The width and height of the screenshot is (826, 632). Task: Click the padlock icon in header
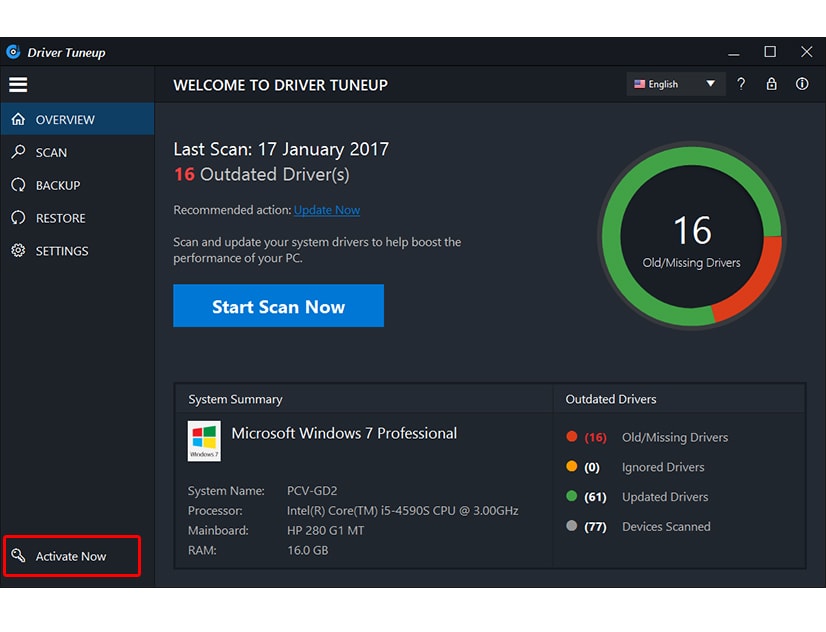pyautogui.click(x=772, y=84)
